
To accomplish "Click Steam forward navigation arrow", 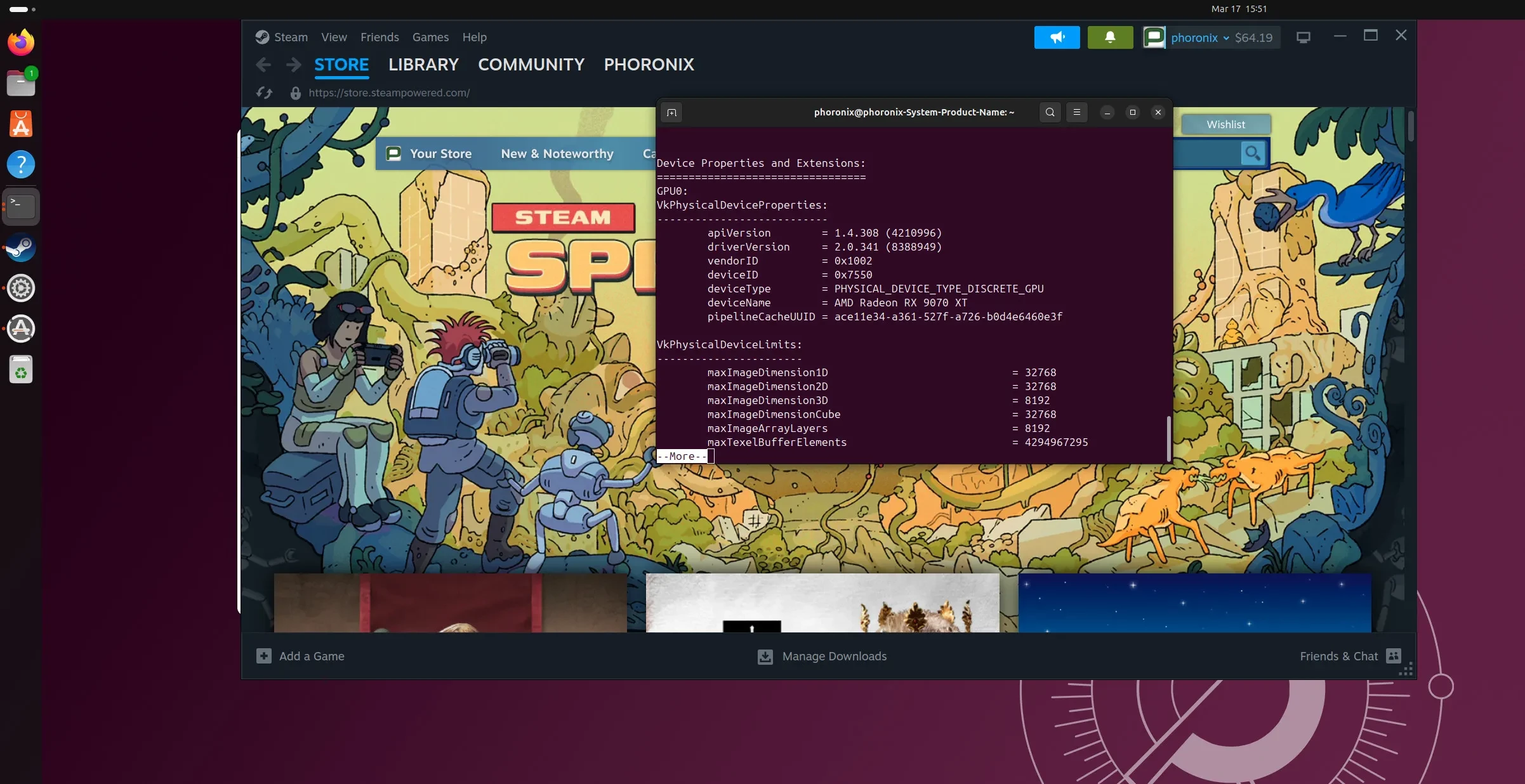I will coord(293,65).
